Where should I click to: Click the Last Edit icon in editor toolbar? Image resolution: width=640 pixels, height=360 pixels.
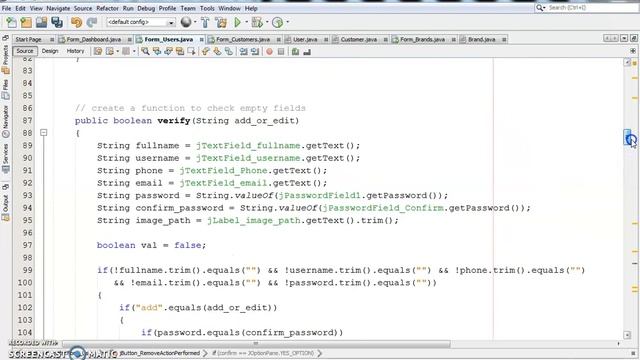(98, 51)
